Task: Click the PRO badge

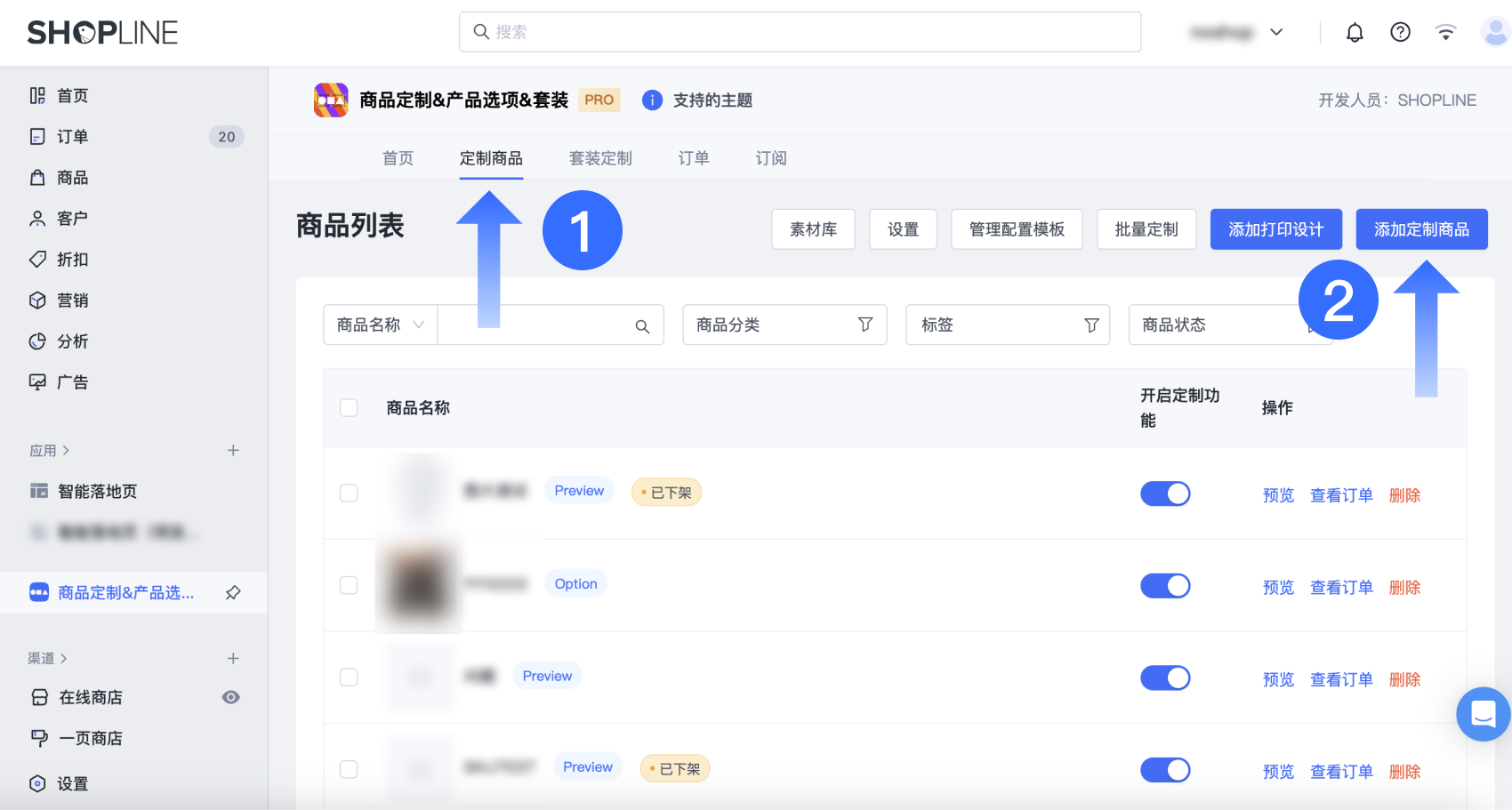Action: (x=599, y=100)
